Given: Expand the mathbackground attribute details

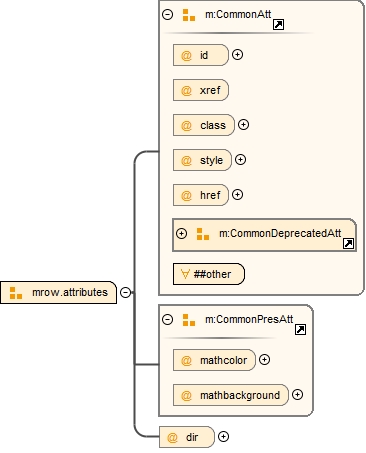Looking at the screenshot, I should [x=297, y=395].
